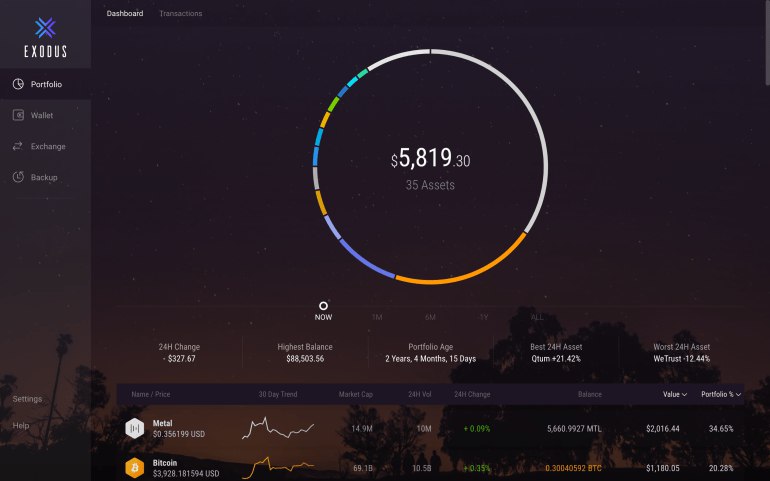Switch to the Dashboard tab

pos(125,13)
